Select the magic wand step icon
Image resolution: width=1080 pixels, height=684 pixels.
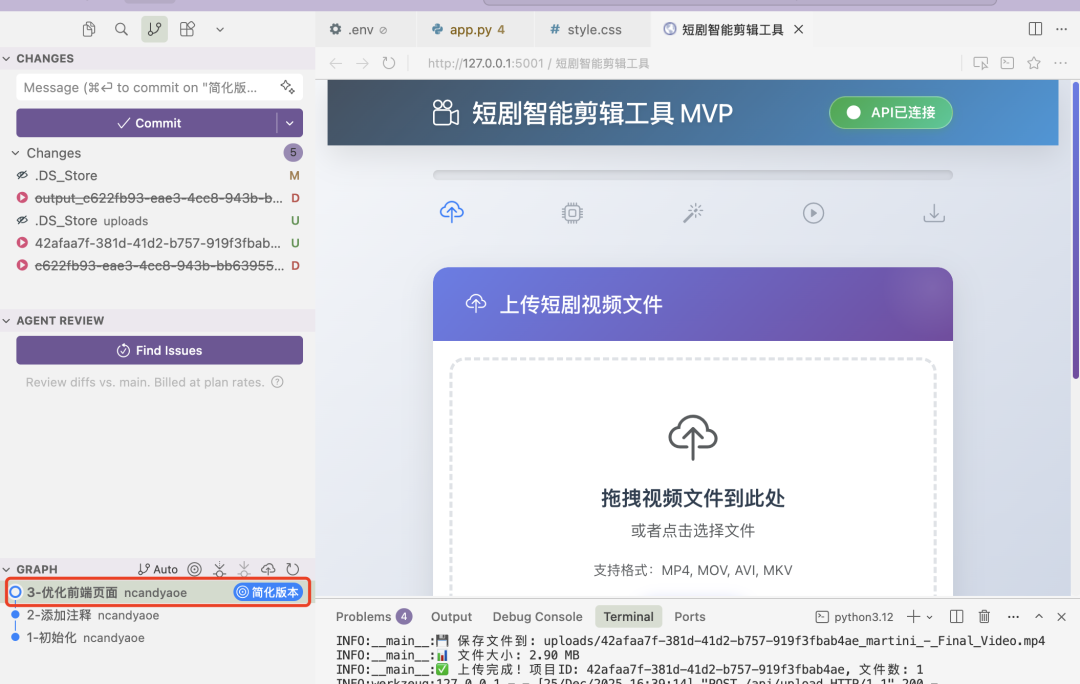tap(693, 213)
